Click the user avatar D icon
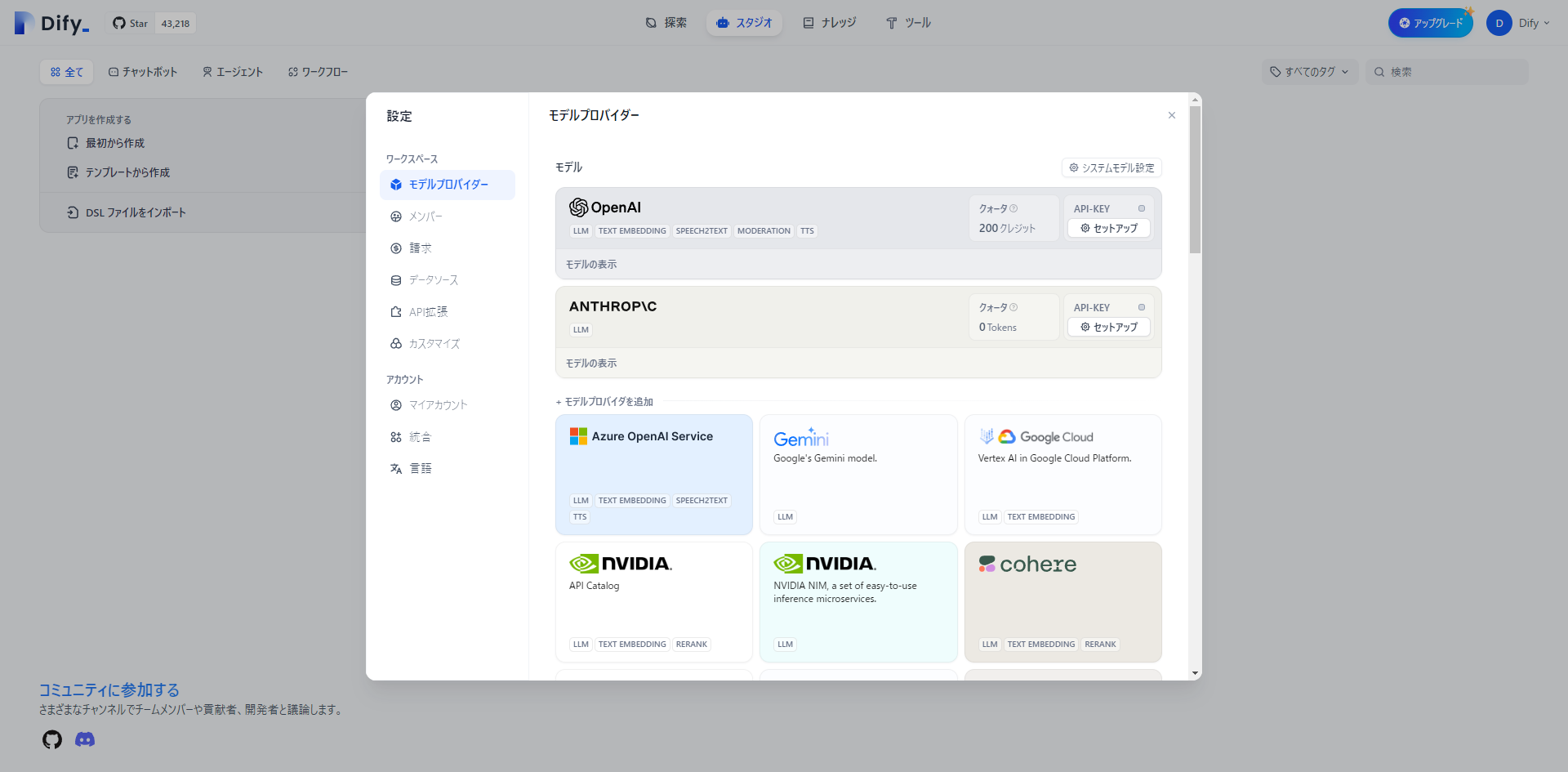This screenshot has width=1568, height=772. point(1499,23)
